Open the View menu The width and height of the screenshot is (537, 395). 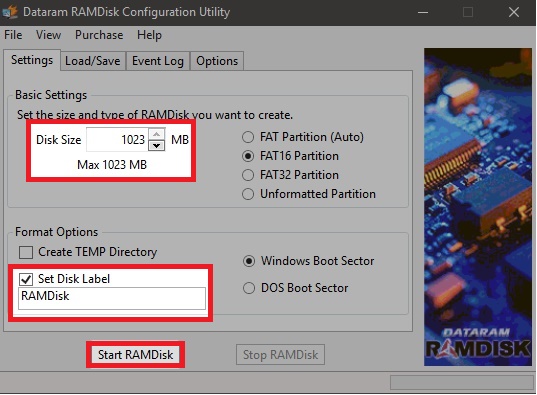tap(48, 35)
